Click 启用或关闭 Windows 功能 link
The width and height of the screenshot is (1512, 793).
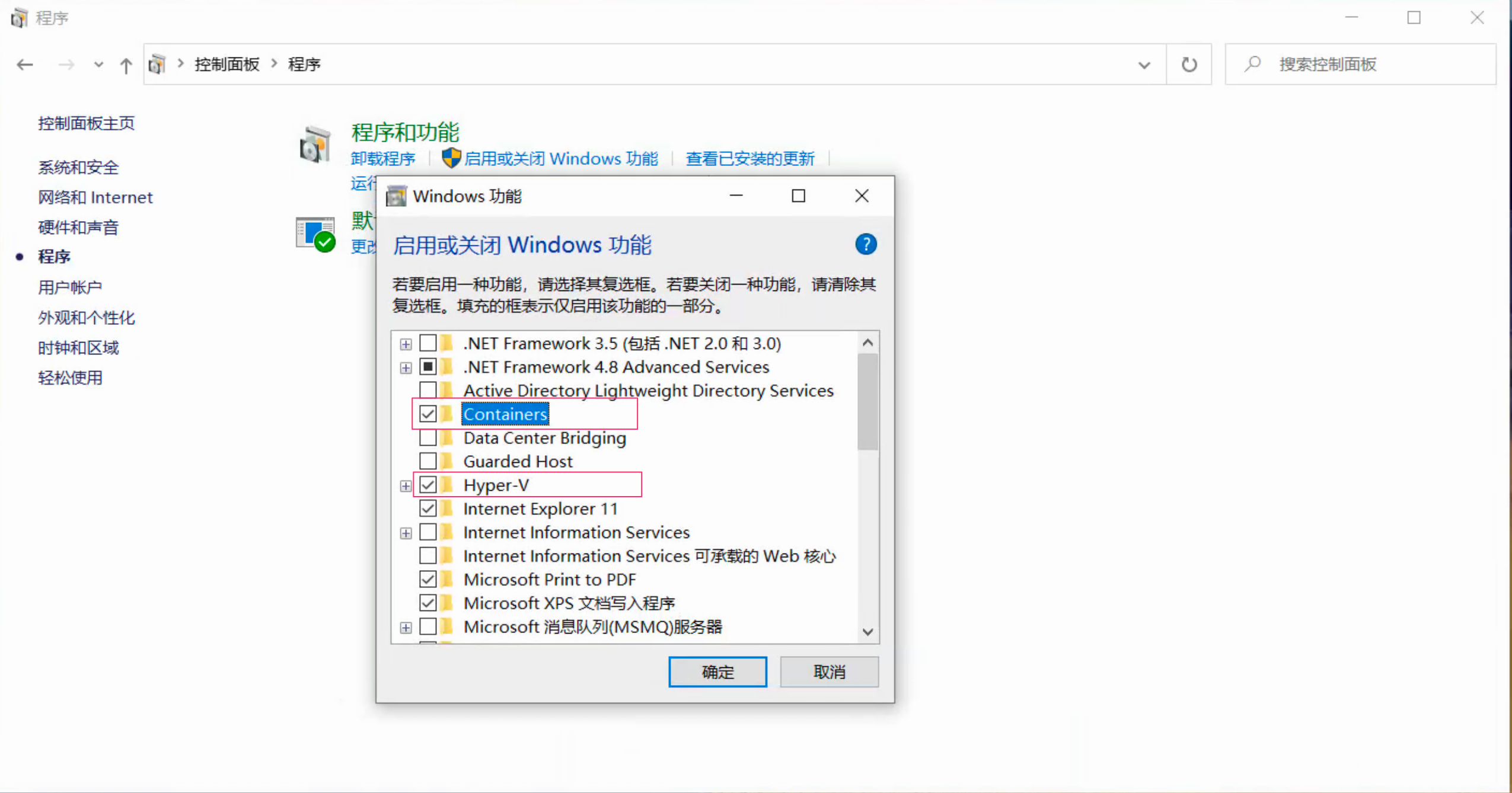click(560, 159)
